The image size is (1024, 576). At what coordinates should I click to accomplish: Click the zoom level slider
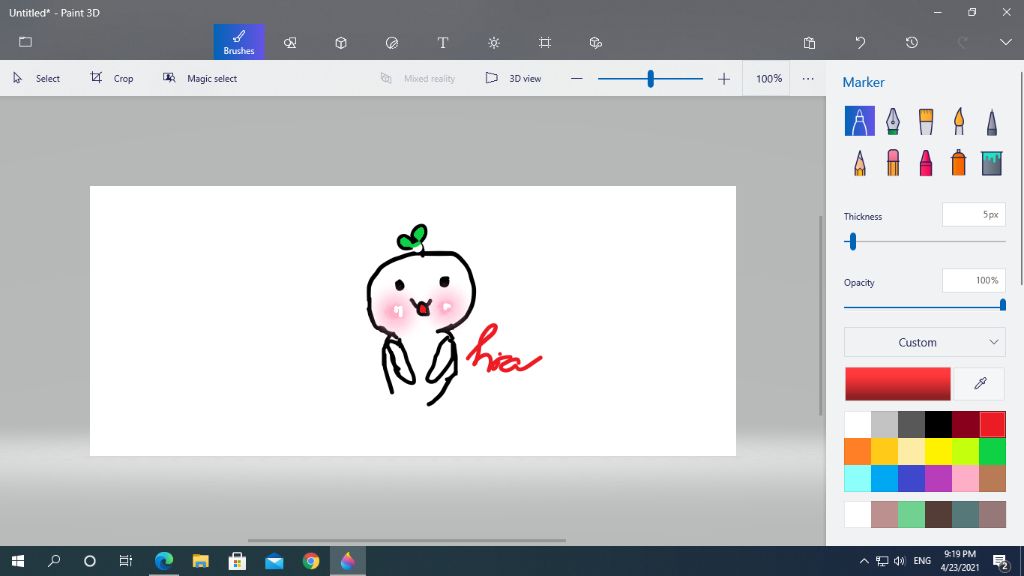pyautogui.click(x=650, y=78)
